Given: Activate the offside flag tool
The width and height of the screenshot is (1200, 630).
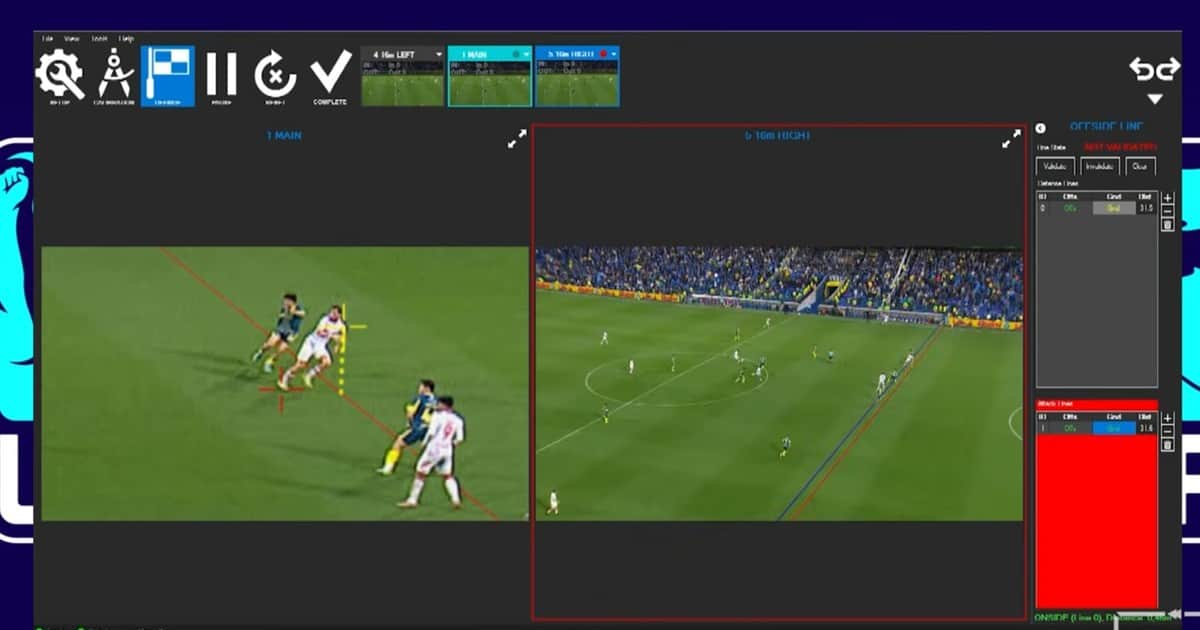Looking at the screenshot, I should pos(167,75).
